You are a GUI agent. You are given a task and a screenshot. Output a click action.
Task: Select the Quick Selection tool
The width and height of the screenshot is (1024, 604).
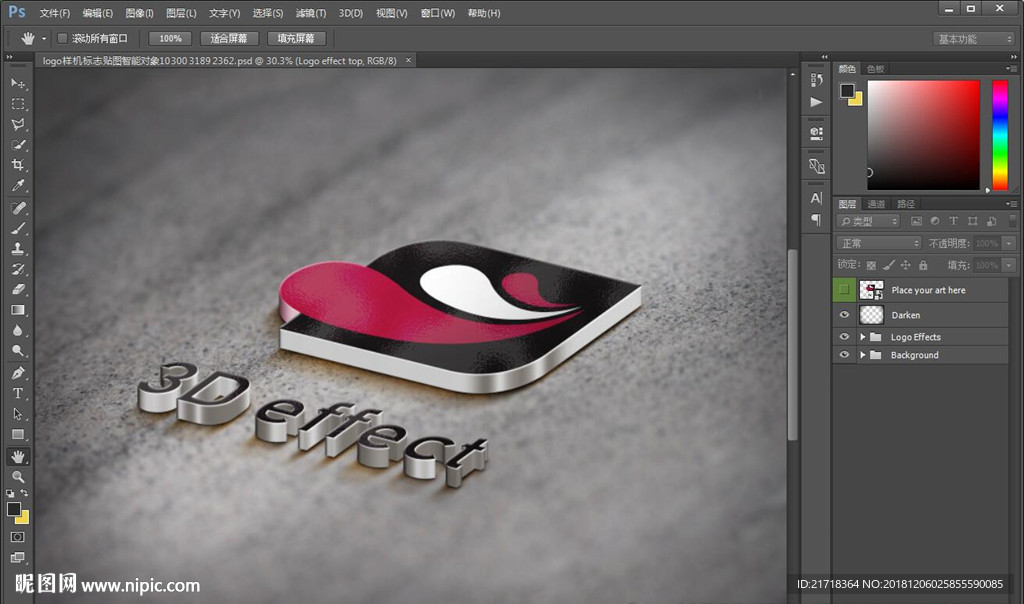coord(18,144)
